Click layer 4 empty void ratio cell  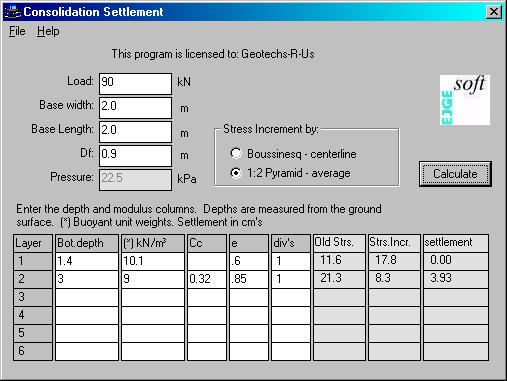pos(249,315)
